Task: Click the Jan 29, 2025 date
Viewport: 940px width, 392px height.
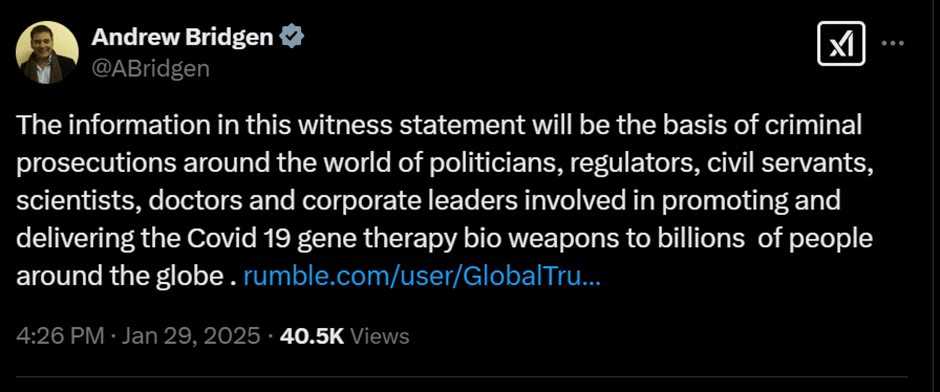Action: [191, 336]
